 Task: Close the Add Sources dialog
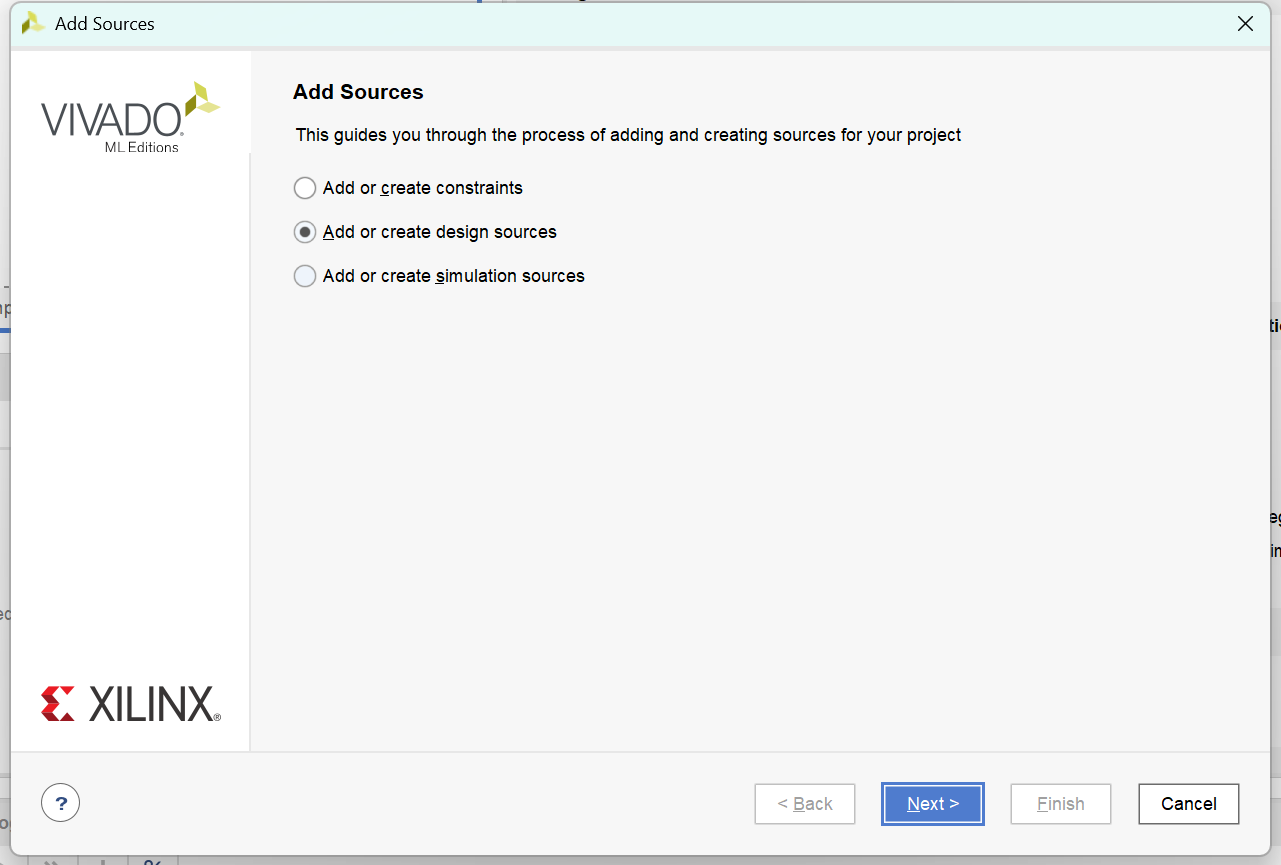click(1245, 24)
